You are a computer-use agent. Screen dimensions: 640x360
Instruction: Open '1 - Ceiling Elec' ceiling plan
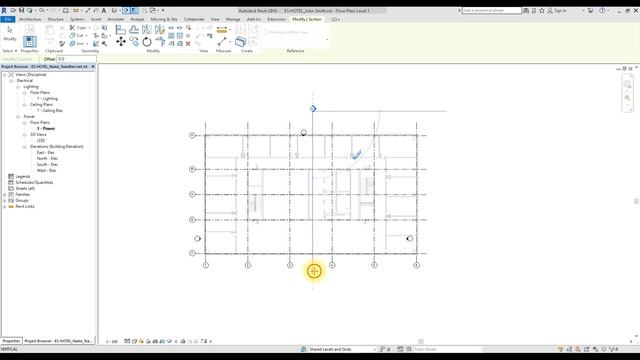pyautogui.click(x=50, y=111)
